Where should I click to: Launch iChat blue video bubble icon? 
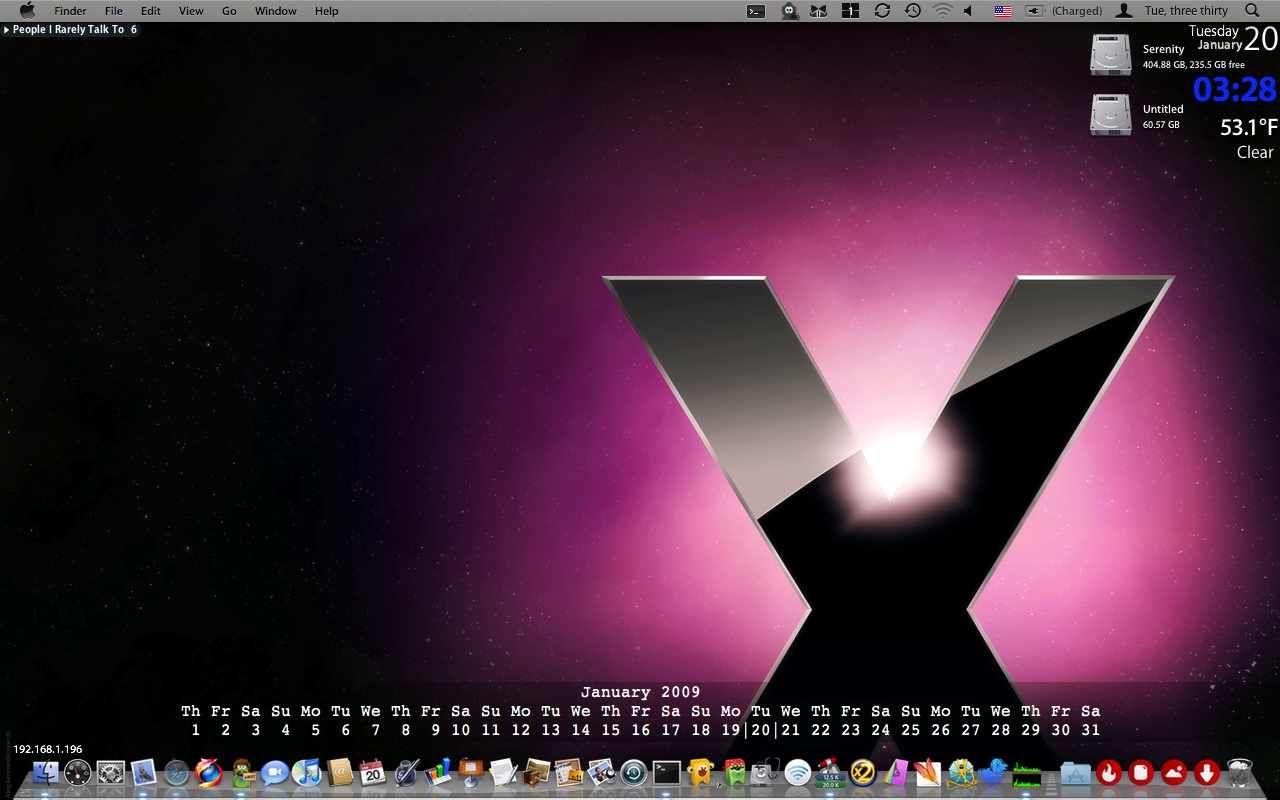coord(275,772)
